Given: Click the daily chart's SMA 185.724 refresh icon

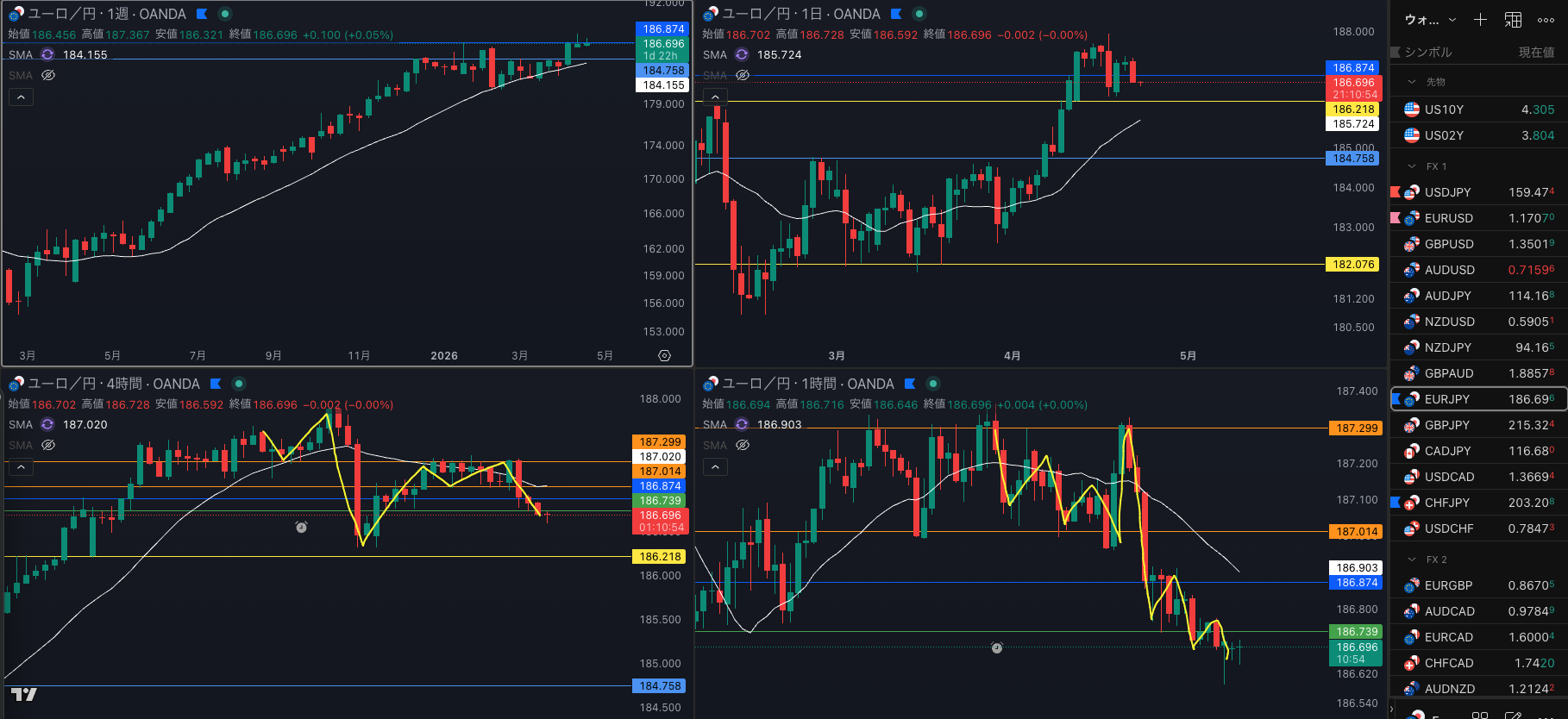Looking at the screenshot, I should coord(742,54).
